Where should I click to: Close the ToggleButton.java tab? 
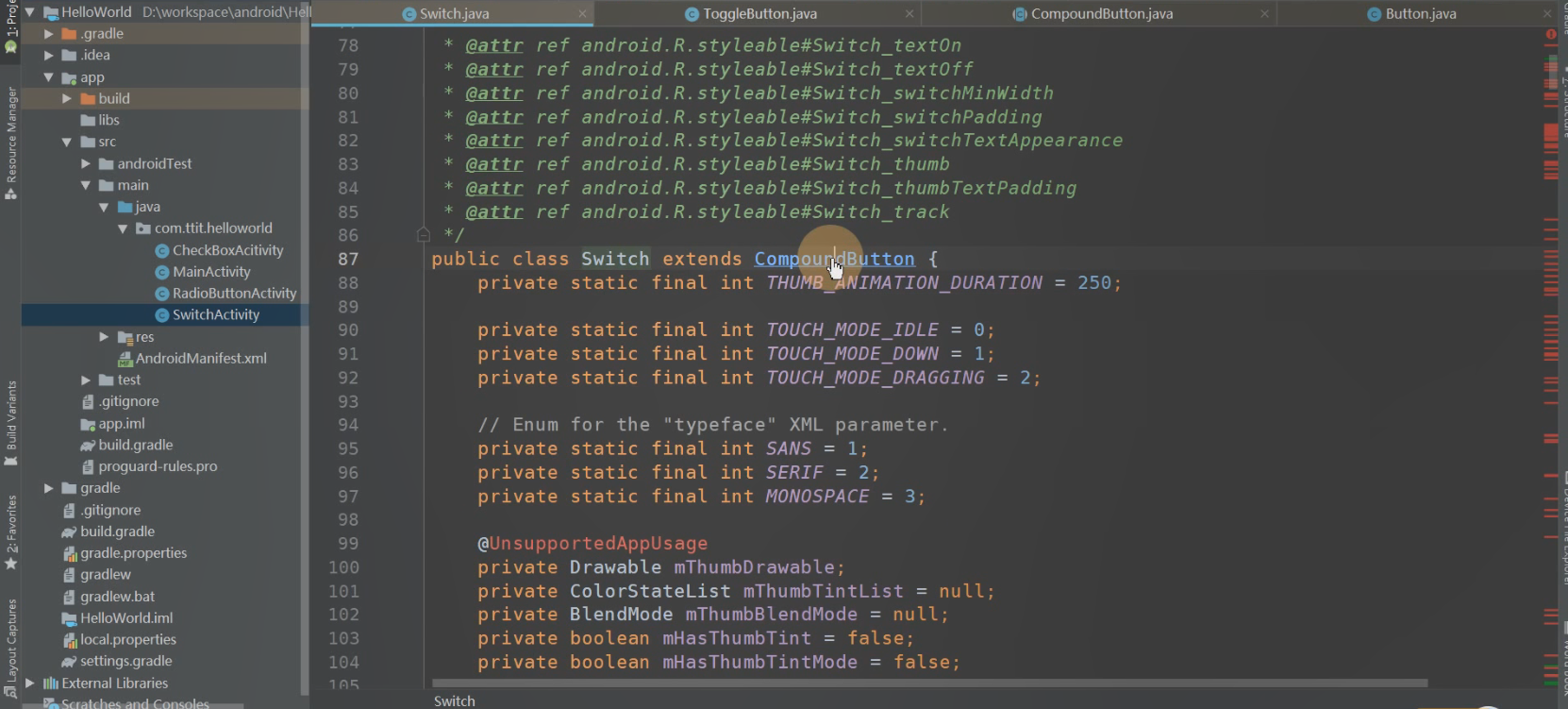[909, 13]
